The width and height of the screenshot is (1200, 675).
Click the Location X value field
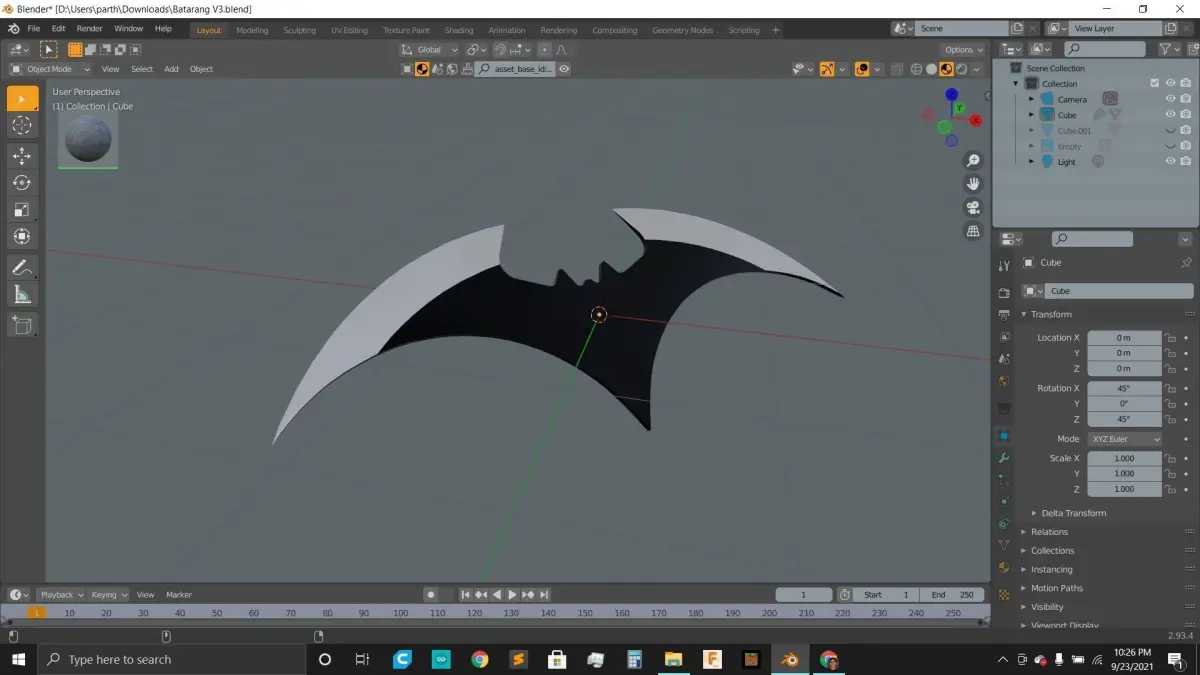click(x=1124, y=338)
